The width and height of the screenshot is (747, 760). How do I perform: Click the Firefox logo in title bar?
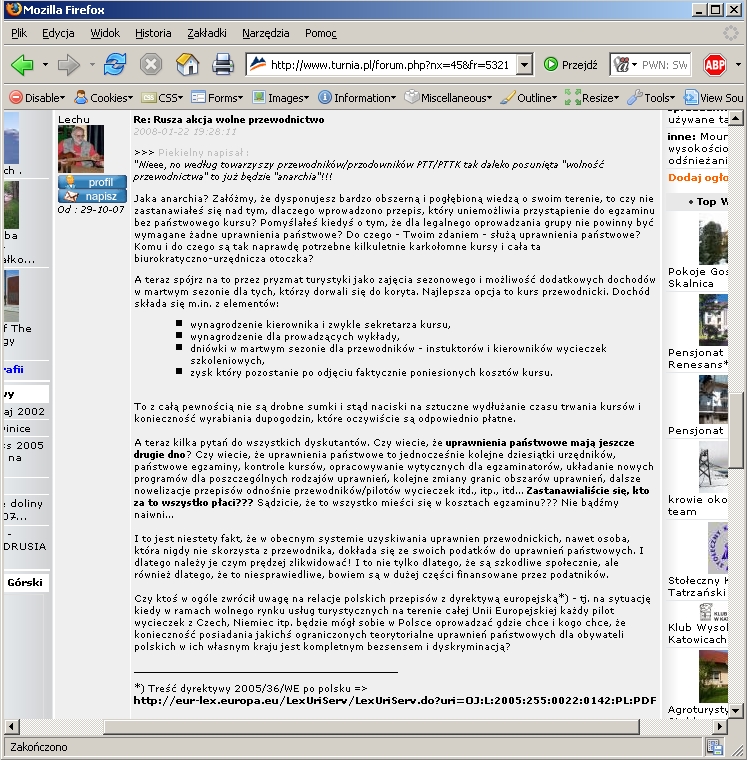click(x=14, y=9)
